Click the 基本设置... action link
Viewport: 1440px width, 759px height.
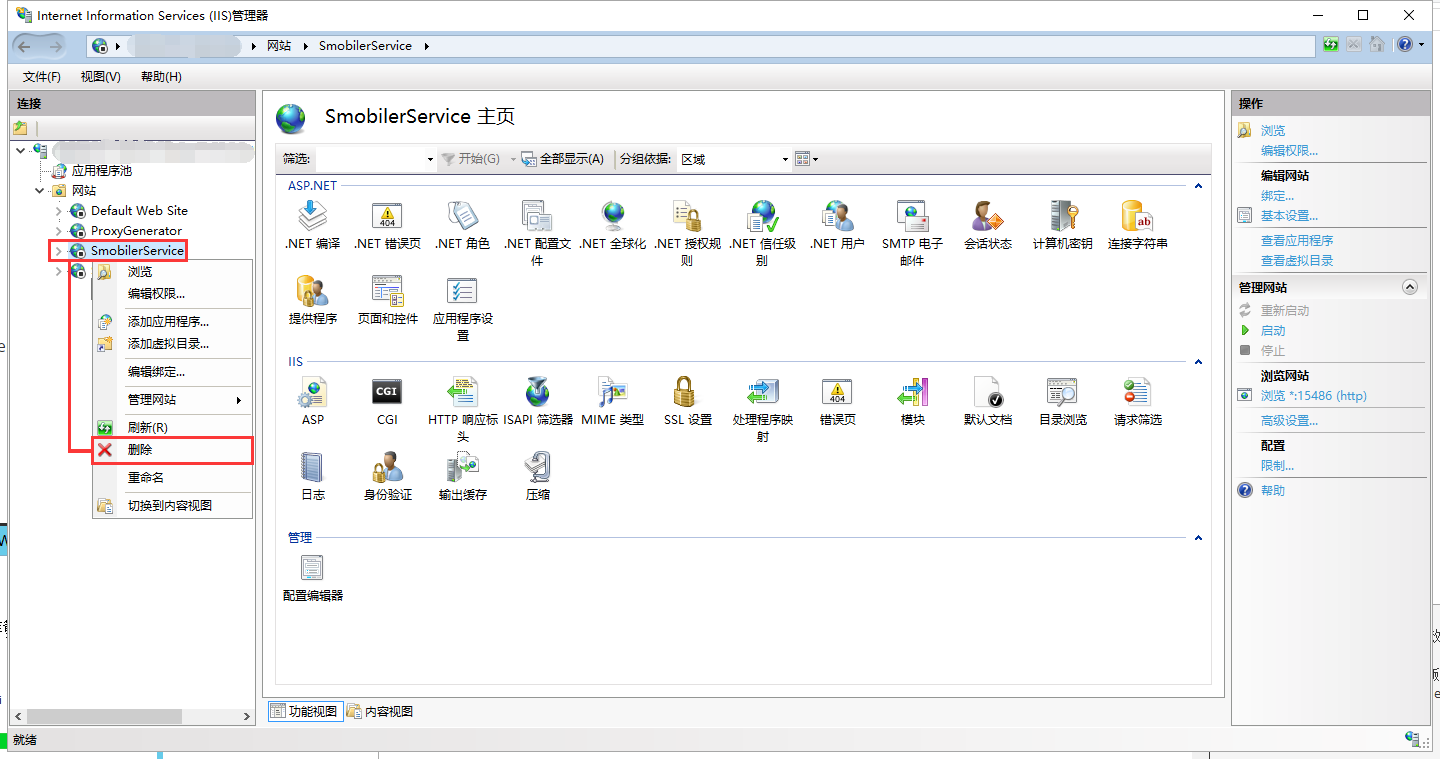1289,216
